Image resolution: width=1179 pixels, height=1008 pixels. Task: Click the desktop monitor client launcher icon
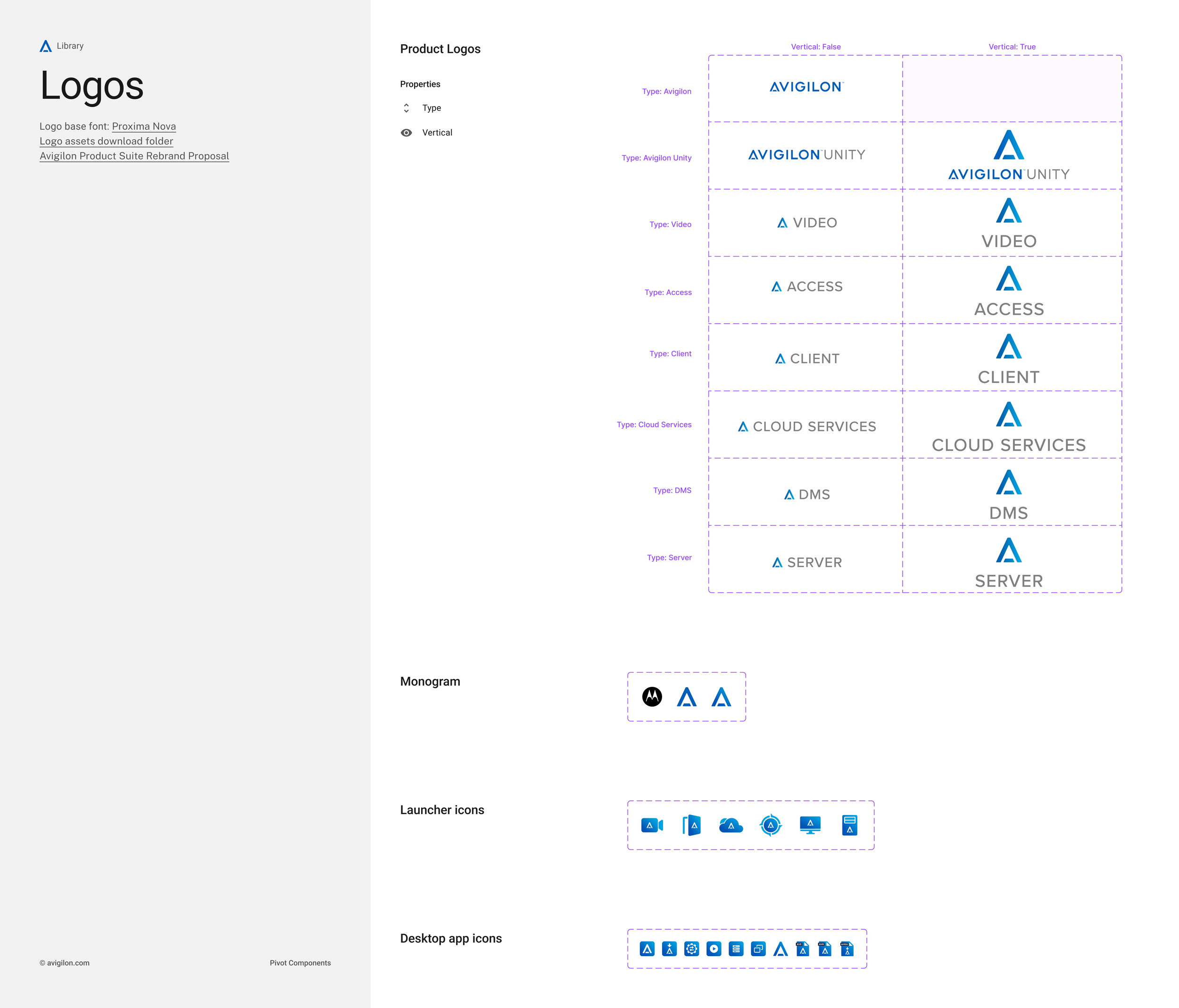tap(810, 825)
